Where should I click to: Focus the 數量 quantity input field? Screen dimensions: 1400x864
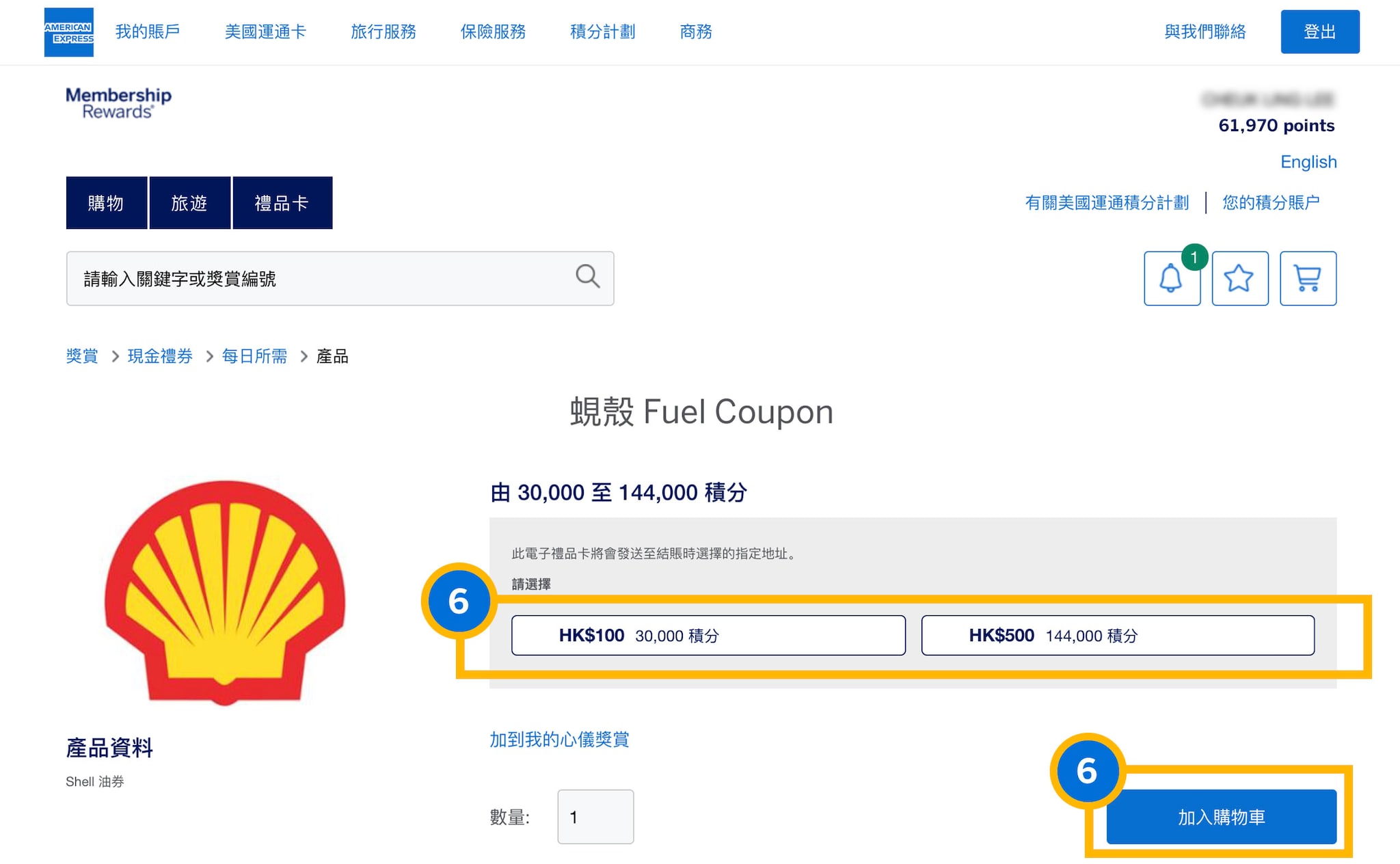tap(595, 817)
